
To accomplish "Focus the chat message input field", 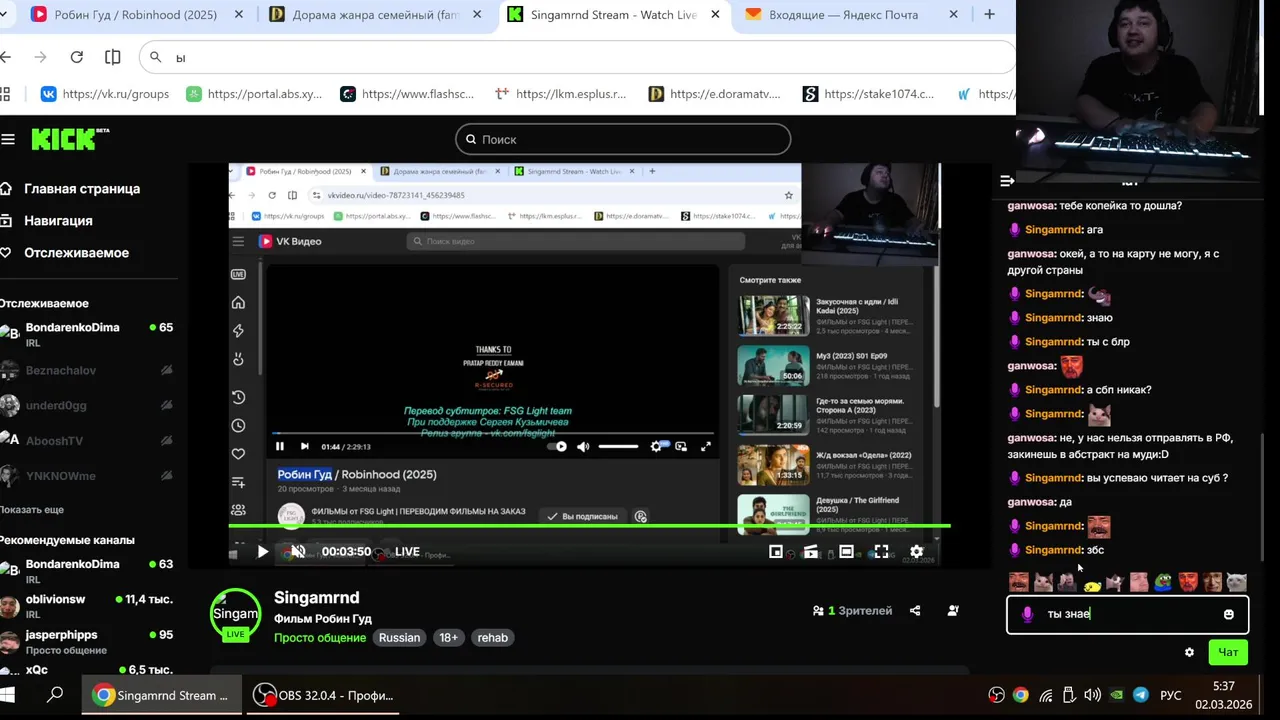I will pyautogui.click(x=1128, y=614).
